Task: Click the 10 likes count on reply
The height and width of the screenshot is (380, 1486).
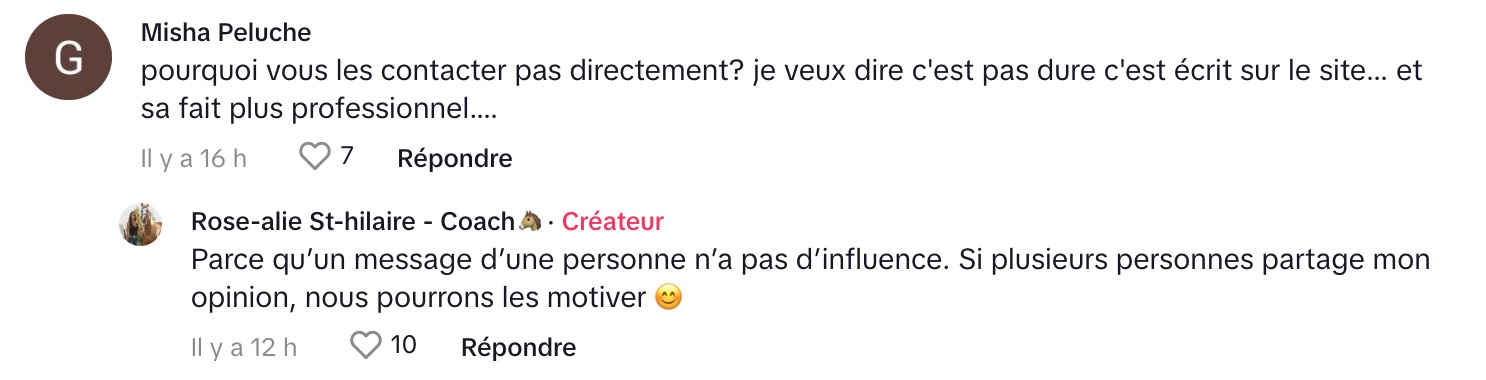Action: click(403, 346)
